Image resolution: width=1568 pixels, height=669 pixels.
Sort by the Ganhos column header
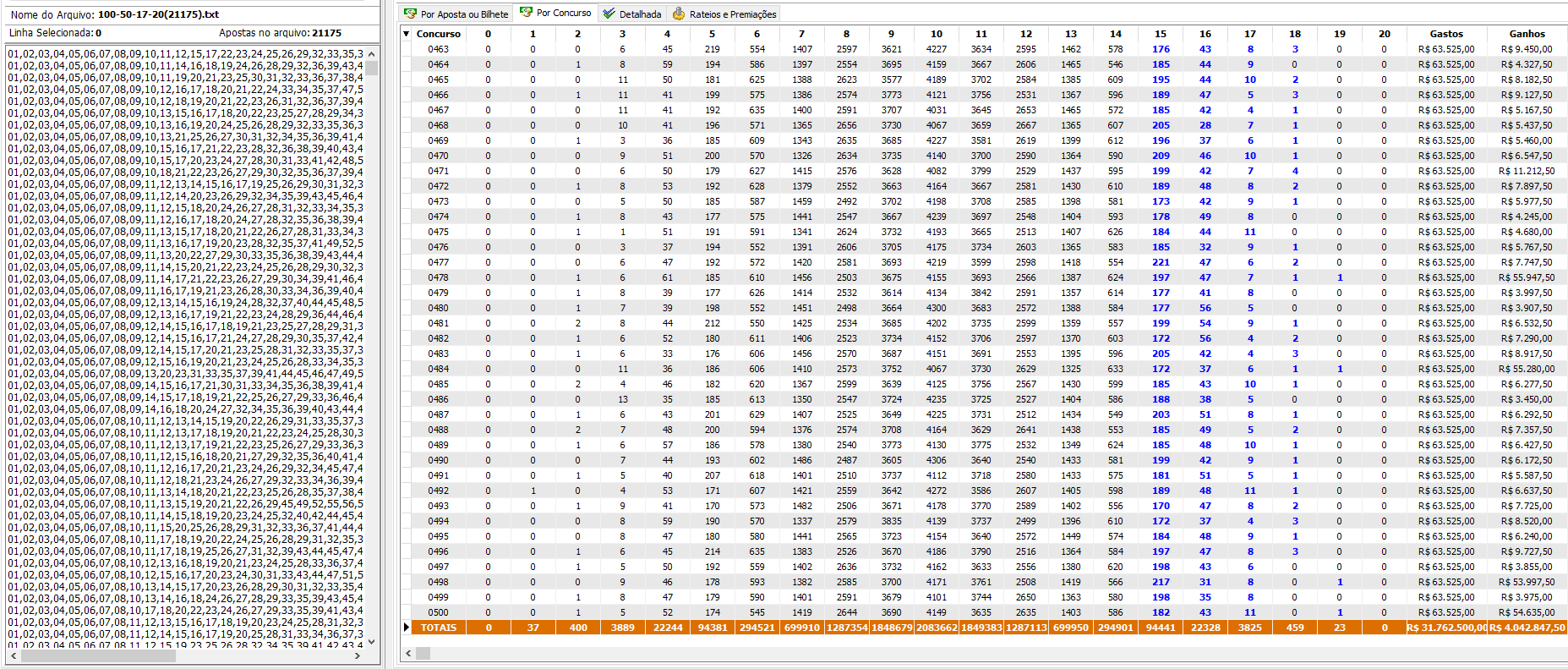[x=1527, y=34]
